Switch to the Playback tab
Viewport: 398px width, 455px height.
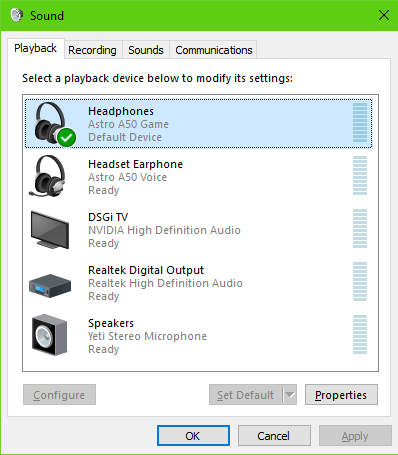click(36, 49)
